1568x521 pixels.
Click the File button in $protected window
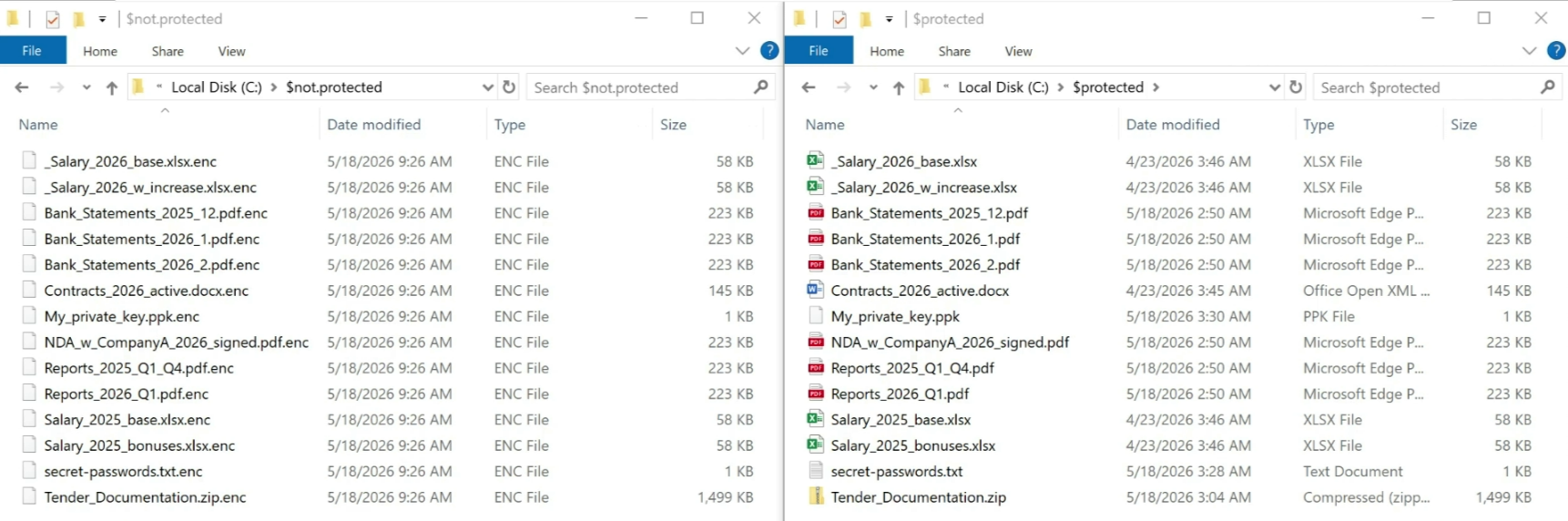819,50
